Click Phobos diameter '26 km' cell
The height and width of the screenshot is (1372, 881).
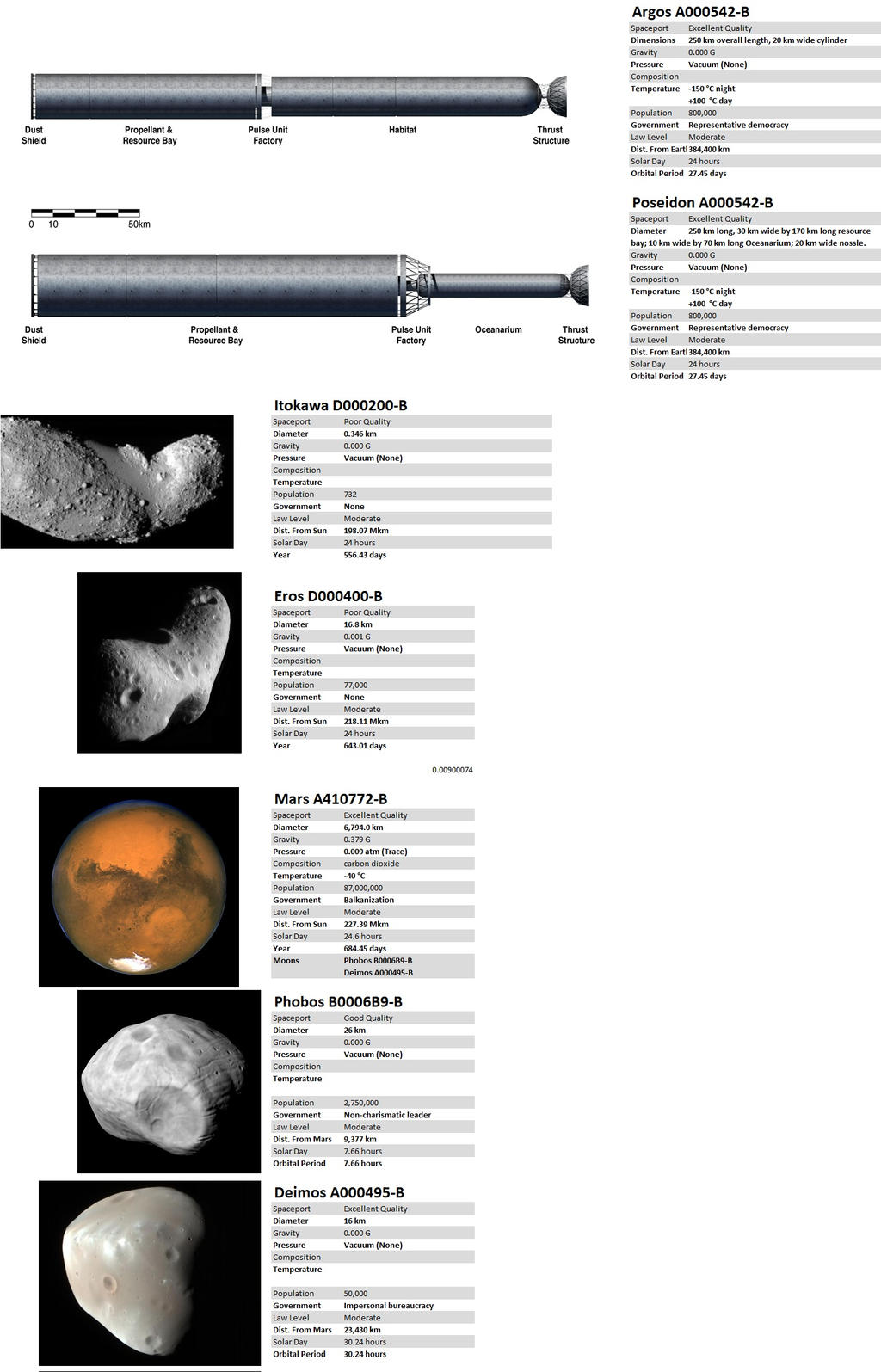pyautogui.click(x=354, y=1030)
